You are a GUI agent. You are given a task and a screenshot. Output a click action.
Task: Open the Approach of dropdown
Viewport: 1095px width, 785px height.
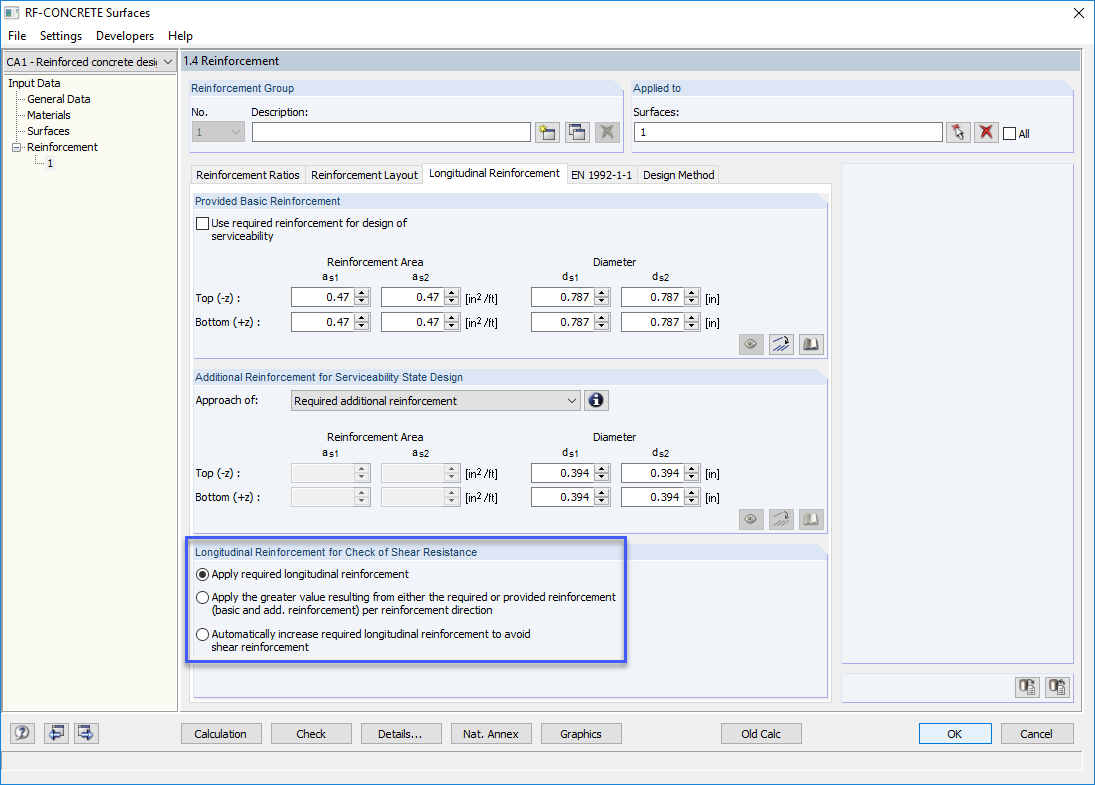click(571, 400)
